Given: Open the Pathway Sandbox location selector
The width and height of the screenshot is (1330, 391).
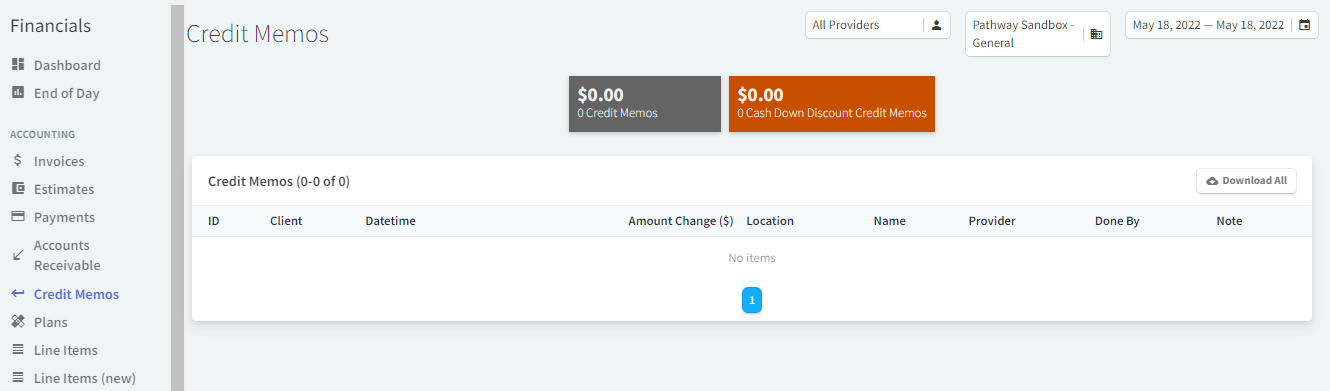Looking at the screenshot, I should click(x=1037, y=34).
